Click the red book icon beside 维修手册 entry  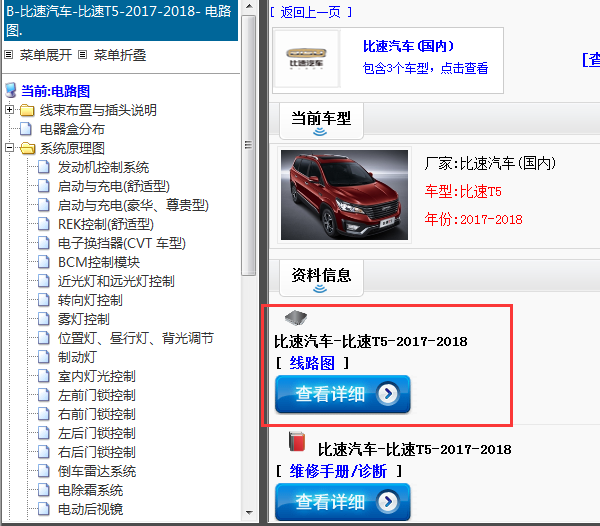(297, 441)
